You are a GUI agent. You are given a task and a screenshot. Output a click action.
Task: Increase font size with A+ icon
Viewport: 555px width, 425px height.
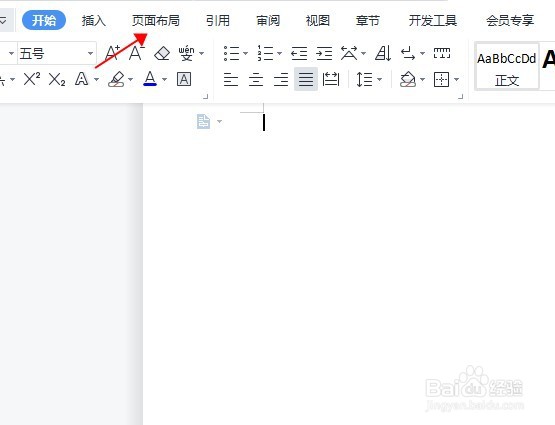(113, 53)
